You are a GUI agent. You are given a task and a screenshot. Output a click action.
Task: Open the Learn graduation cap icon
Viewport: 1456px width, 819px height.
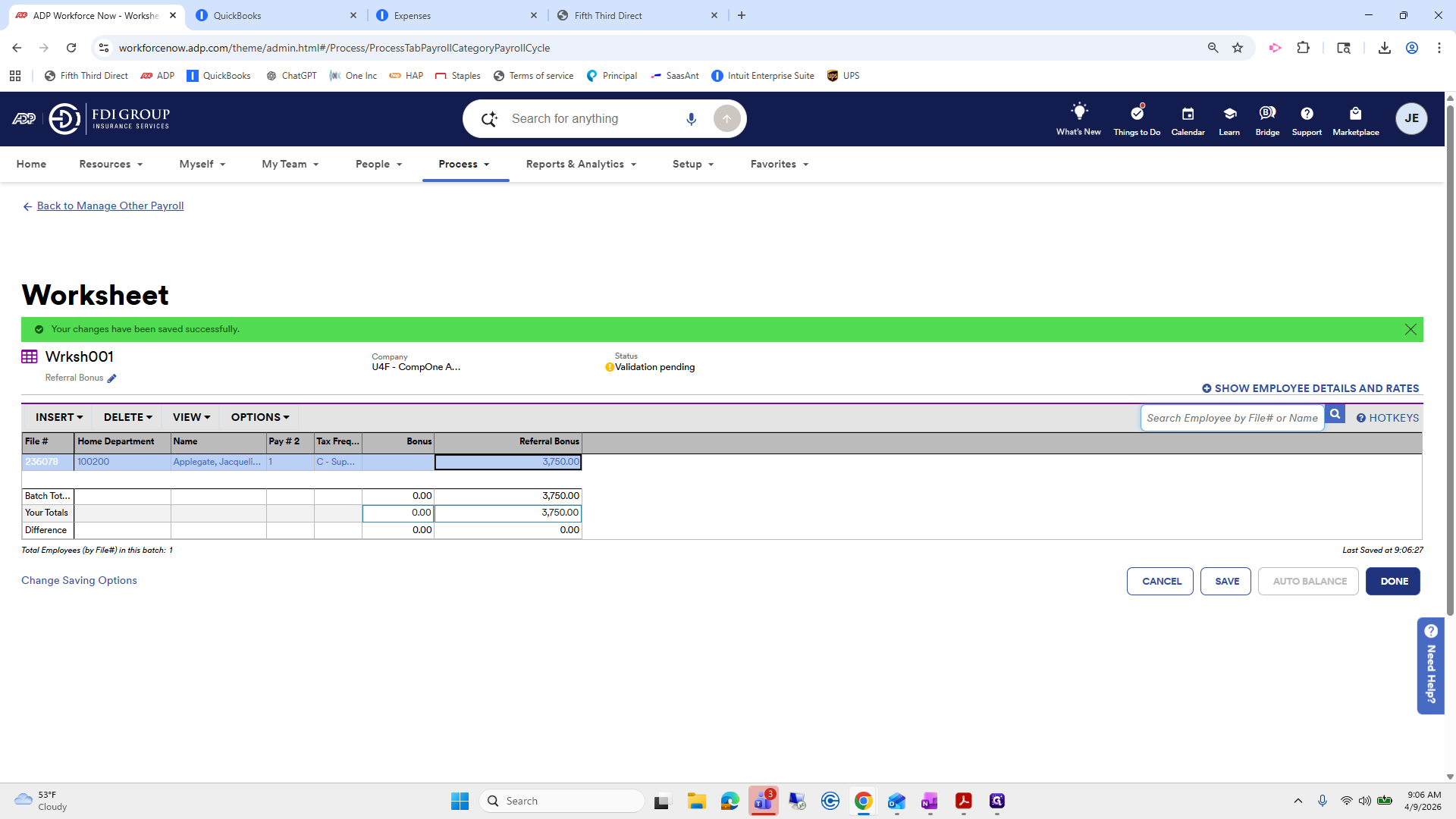pyautogui.click(x=1229, y=114)
